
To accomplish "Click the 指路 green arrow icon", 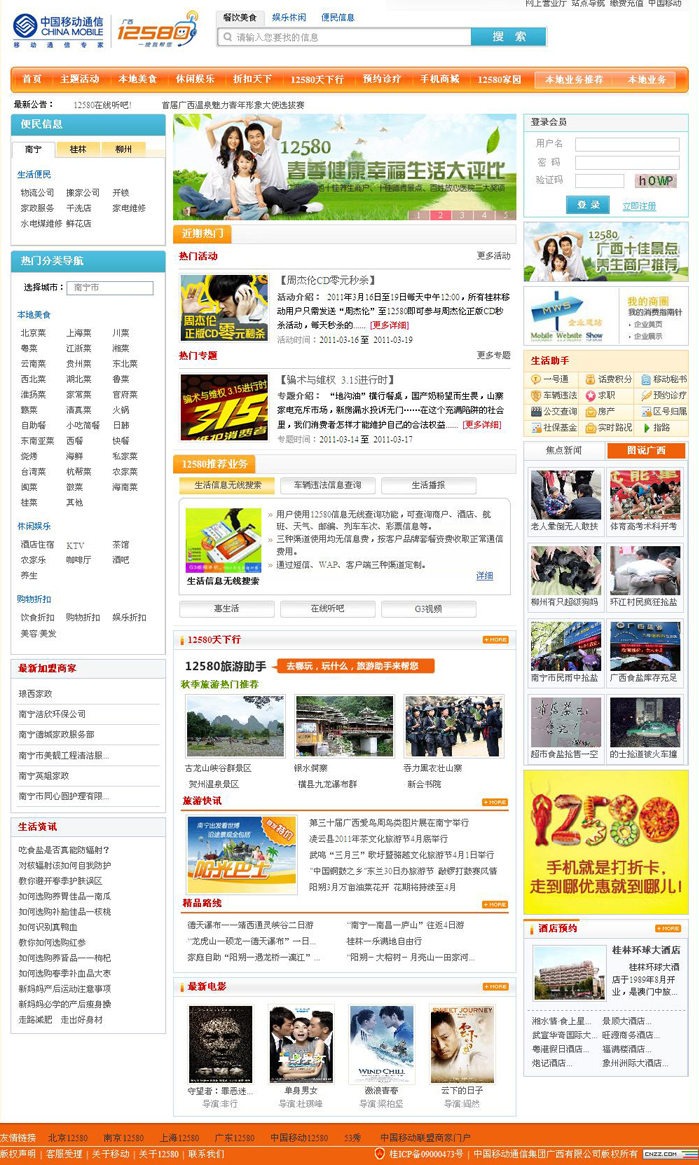I will 646,428.
